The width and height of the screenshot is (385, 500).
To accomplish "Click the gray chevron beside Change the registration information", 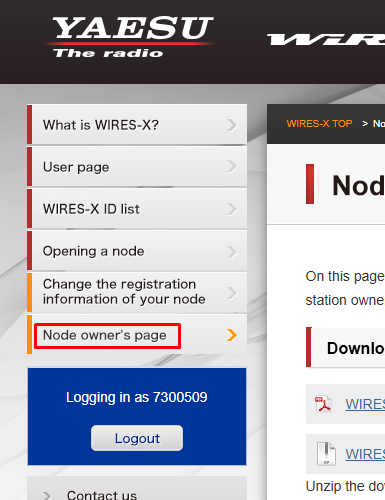I will (232, 293).
